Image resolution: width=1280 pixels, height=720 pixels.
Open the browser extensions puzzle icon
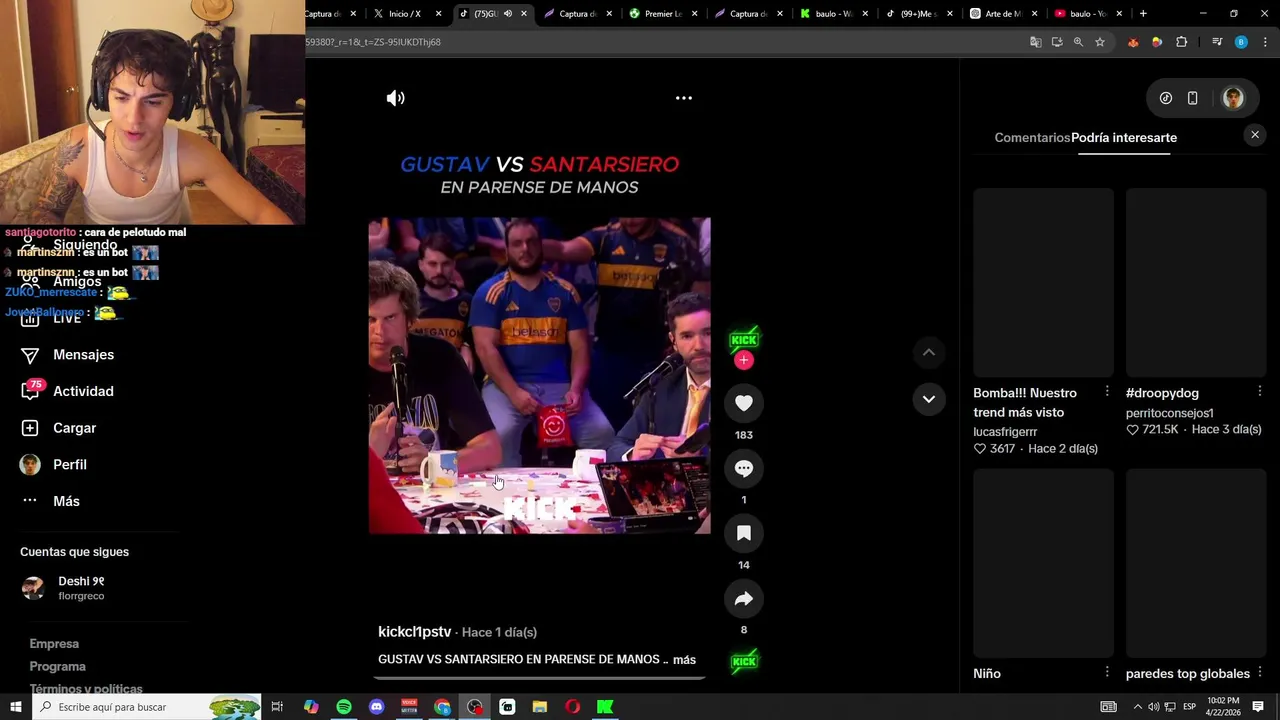pyautogui.click(x=1182, y=42)
